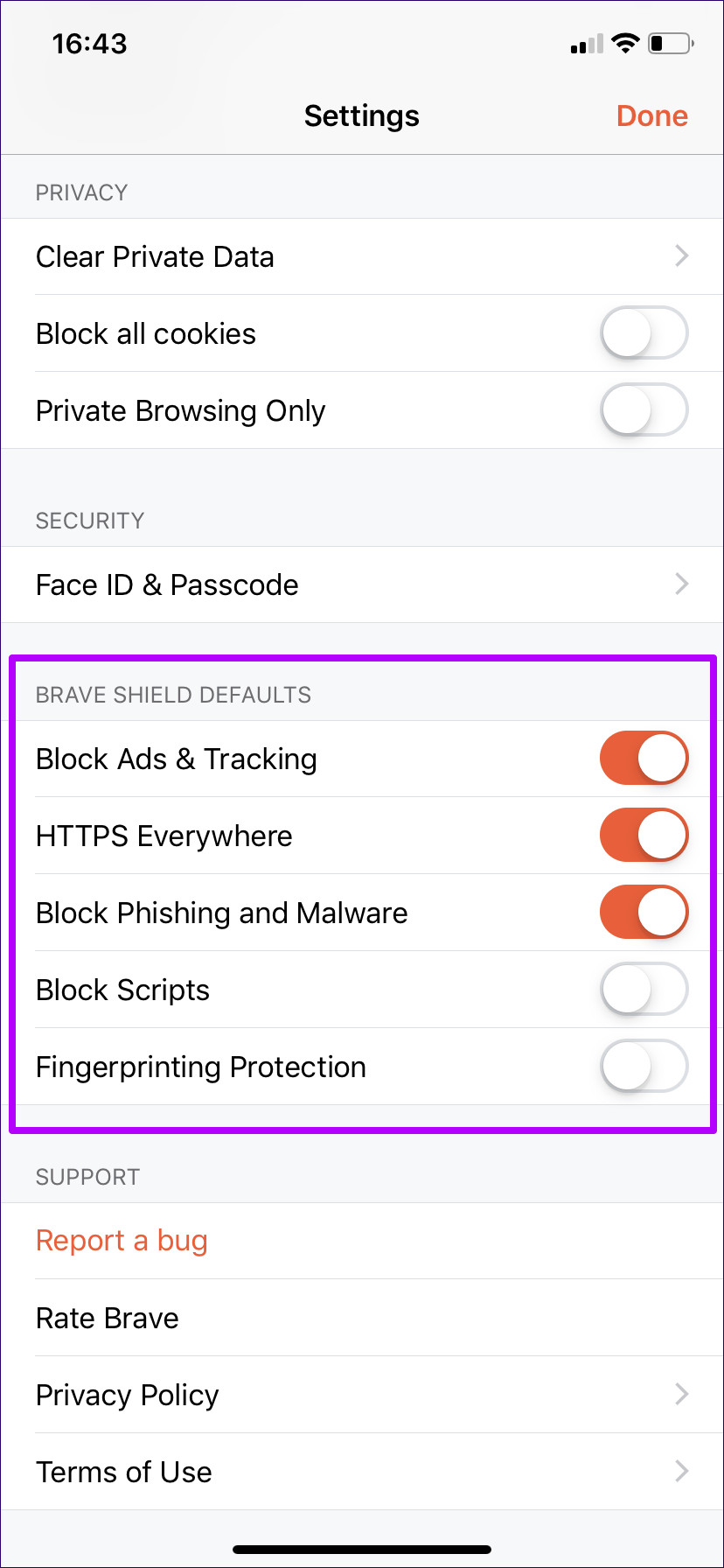
Task: Tap the cellular signal bars icon
Action: pyautogui.click(x=586, y=45)
